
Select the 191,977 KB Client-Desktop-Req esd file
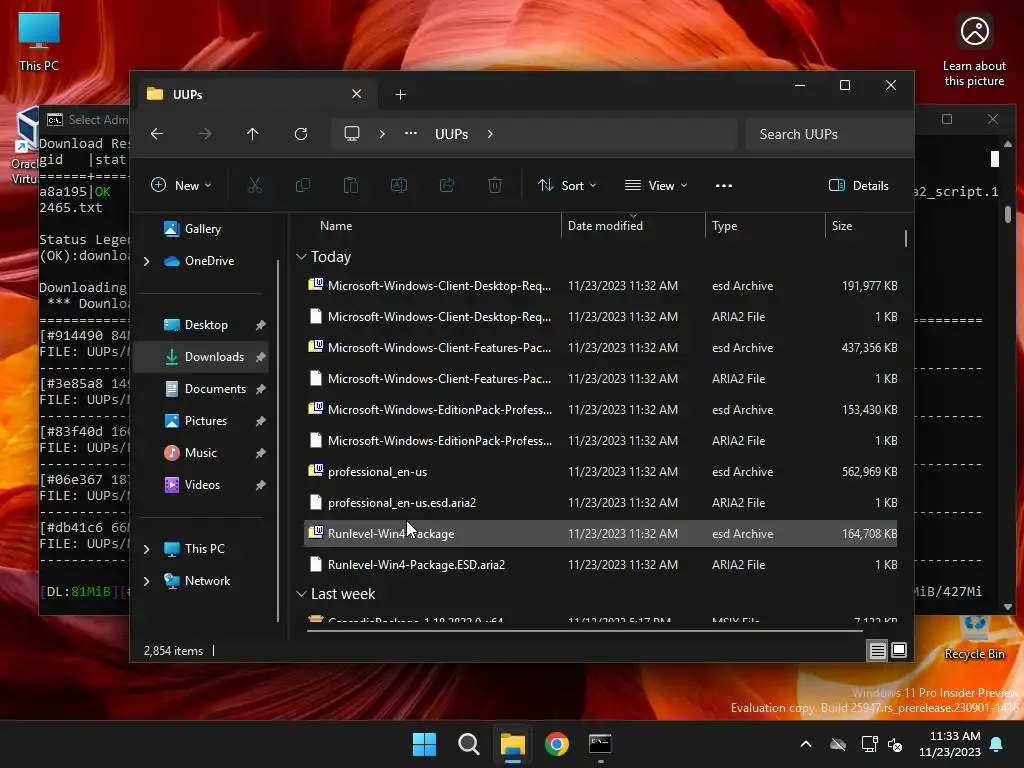coord(601,285)
